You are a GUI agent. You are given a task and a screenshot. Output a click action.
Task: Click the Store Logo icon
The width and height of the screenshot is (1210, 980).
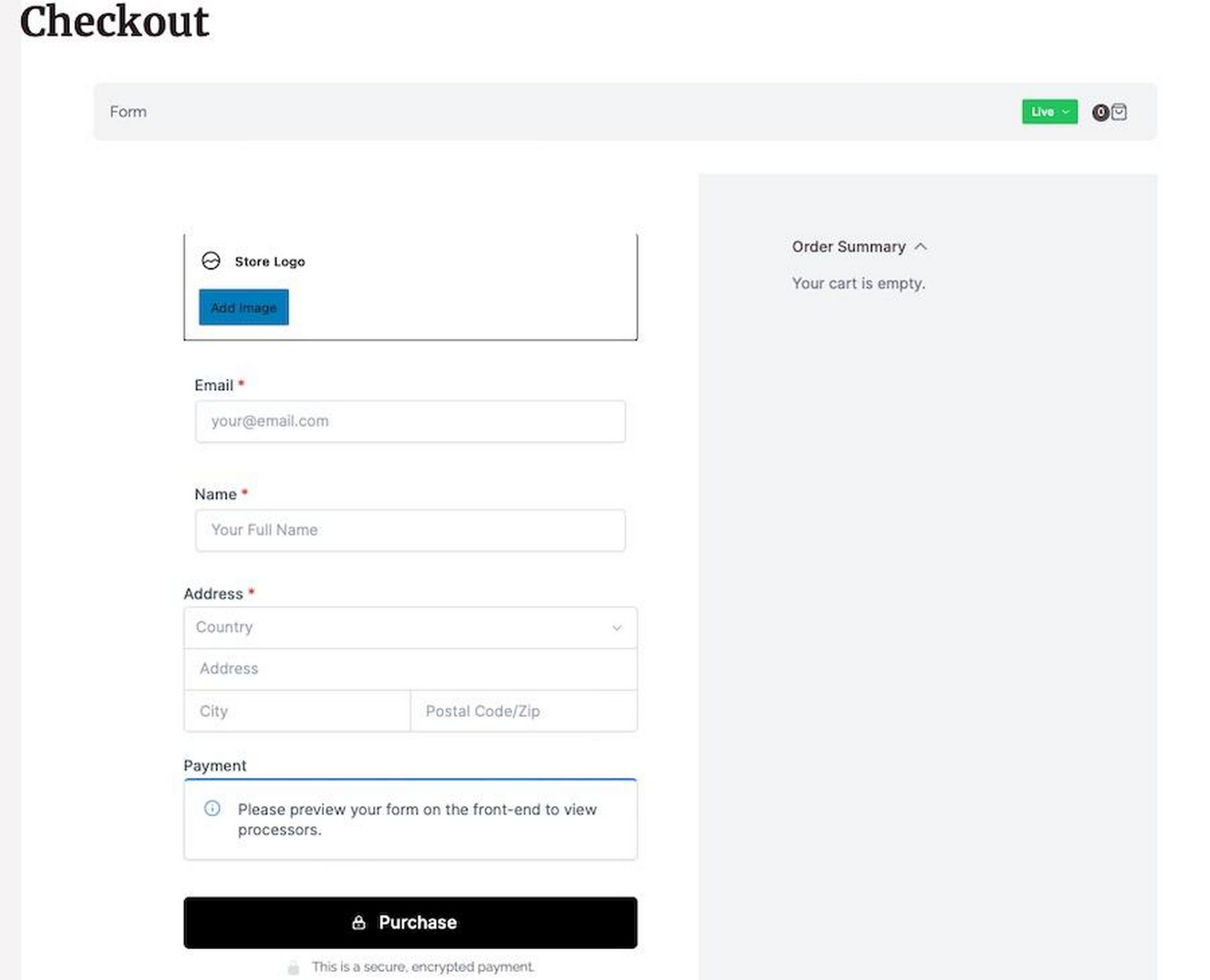211,261
